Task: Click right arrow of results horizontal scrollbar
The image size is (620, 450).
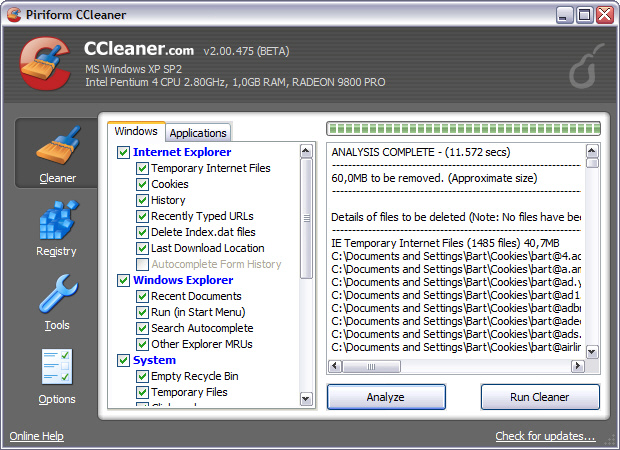Action: pos(577,366)
